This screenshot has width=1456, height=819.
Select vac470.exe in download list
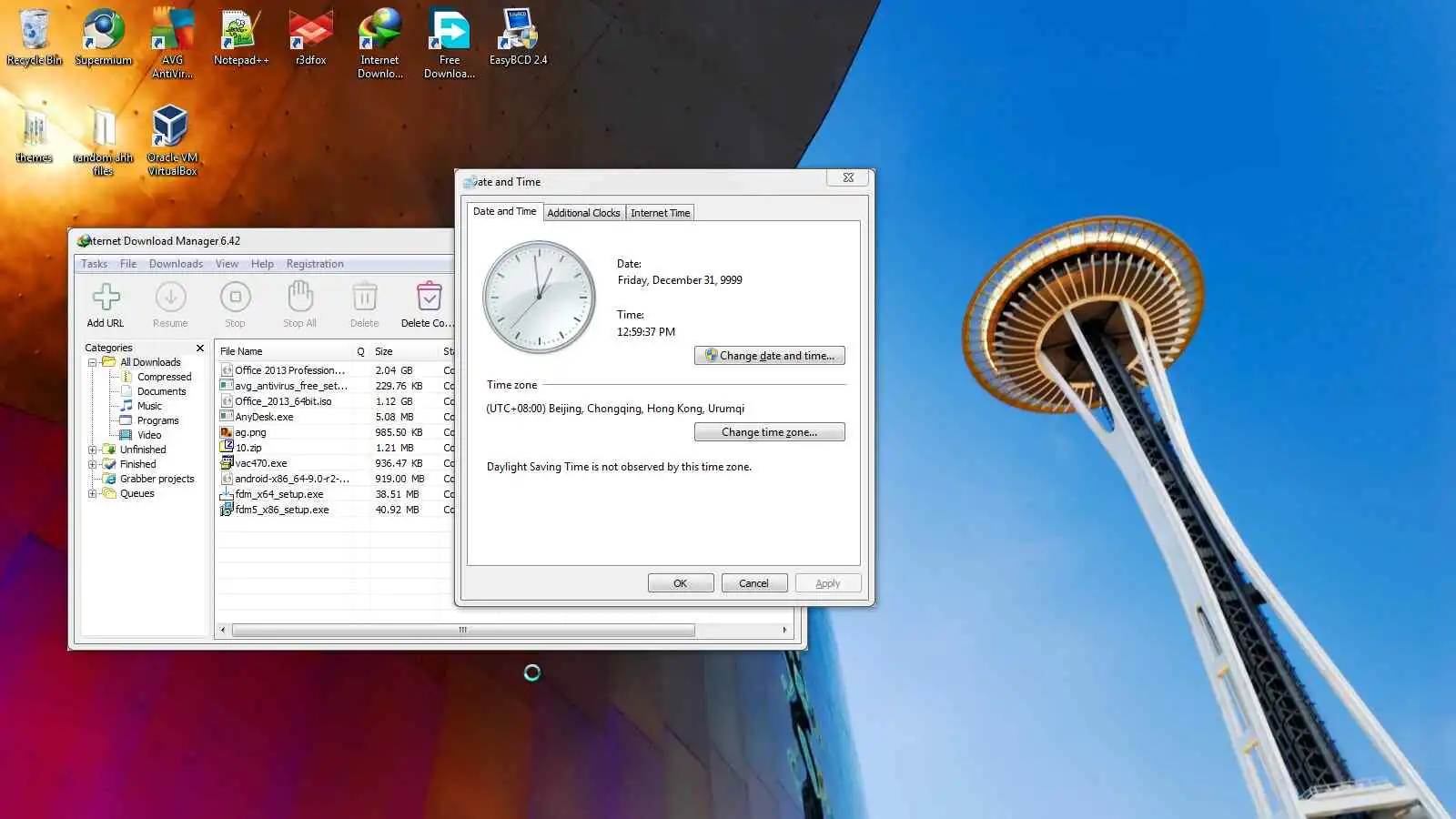click(337, 463)
